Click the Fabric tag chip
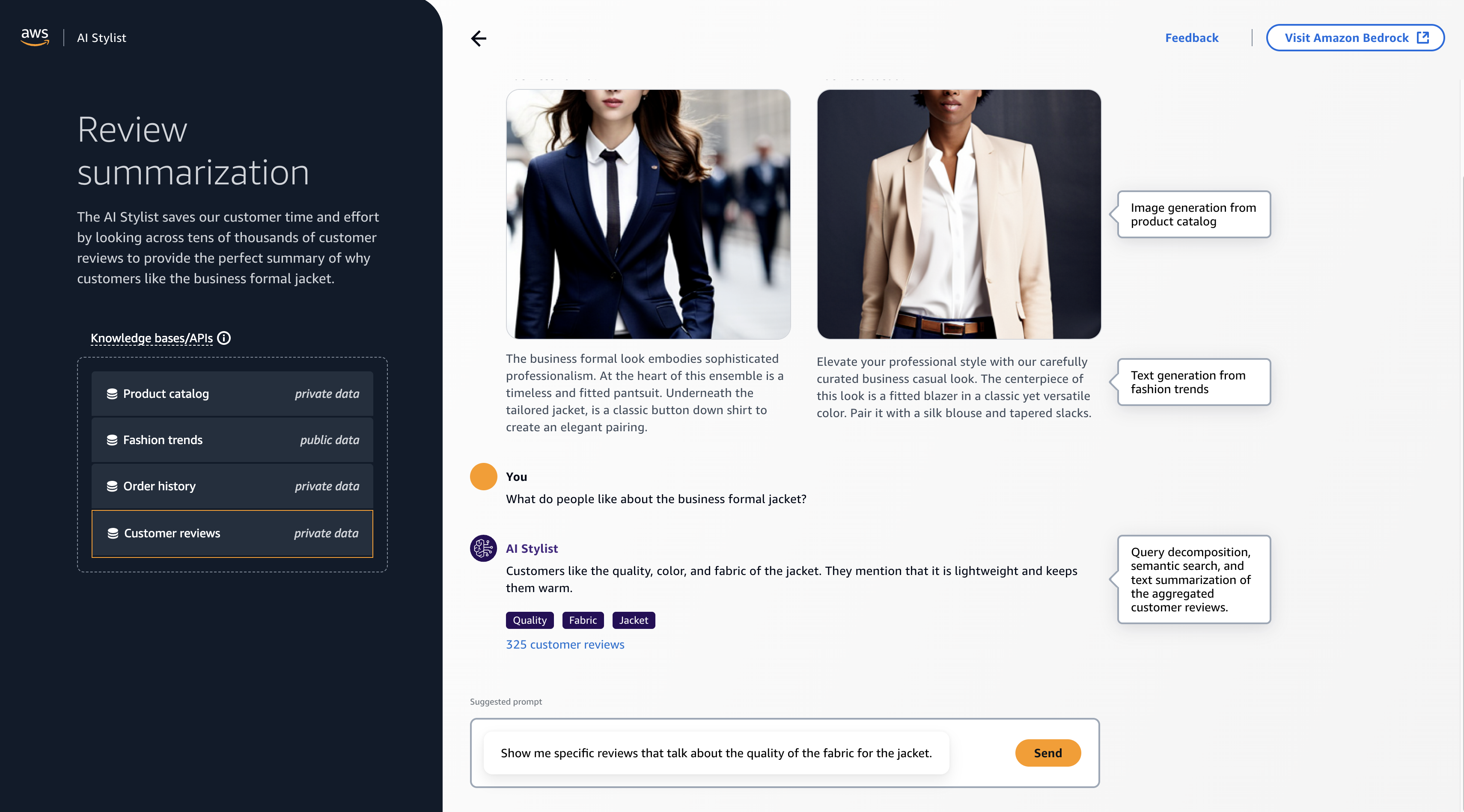 click(x=583, y=620)
